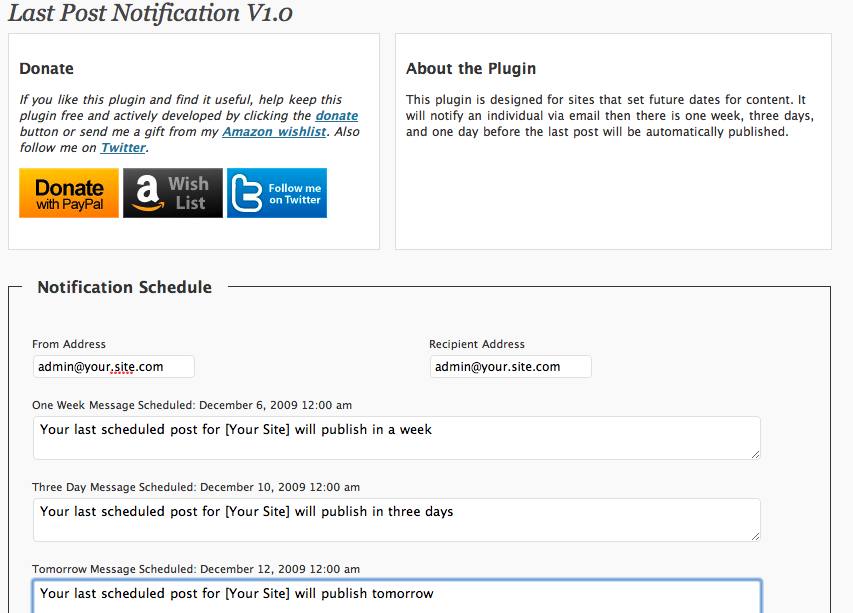Click the About the Plugin heading
This screenshot has width=853, height=613.
(x=471, y=69)
